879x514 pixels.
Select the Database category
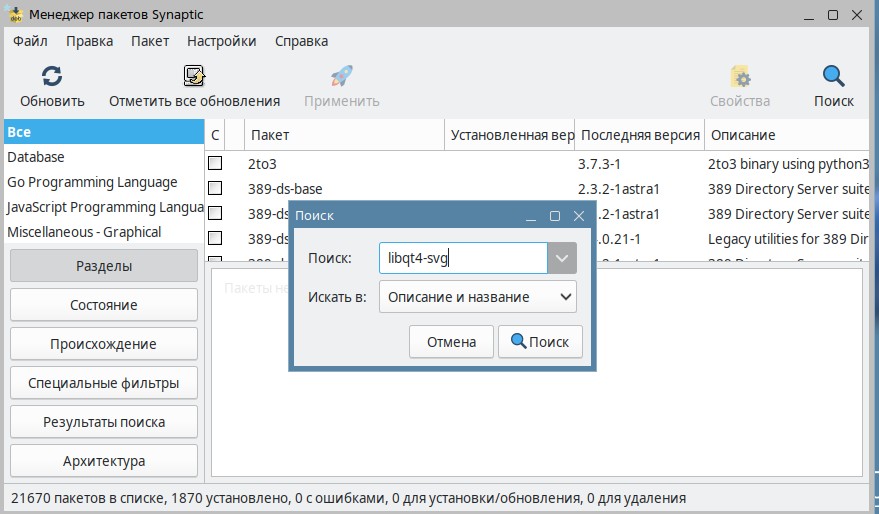point(104,157)
